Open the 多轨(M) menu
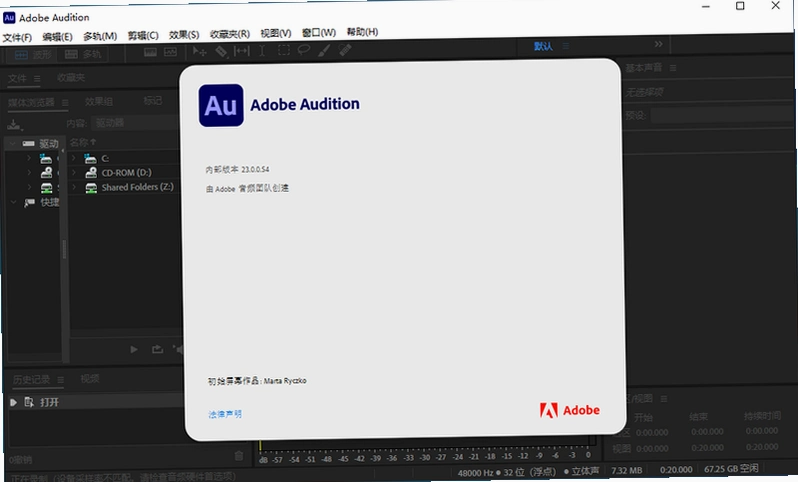This screenshot has height=482, width=798. (100, 36)
